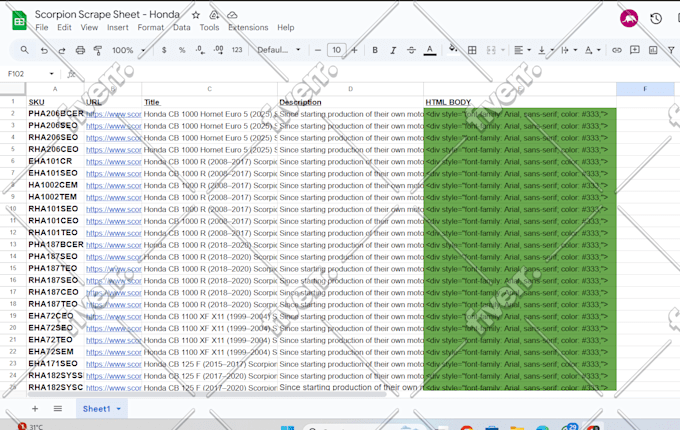Select column C header
Viewport: 680px width, 430px height.
click(209, 89)
